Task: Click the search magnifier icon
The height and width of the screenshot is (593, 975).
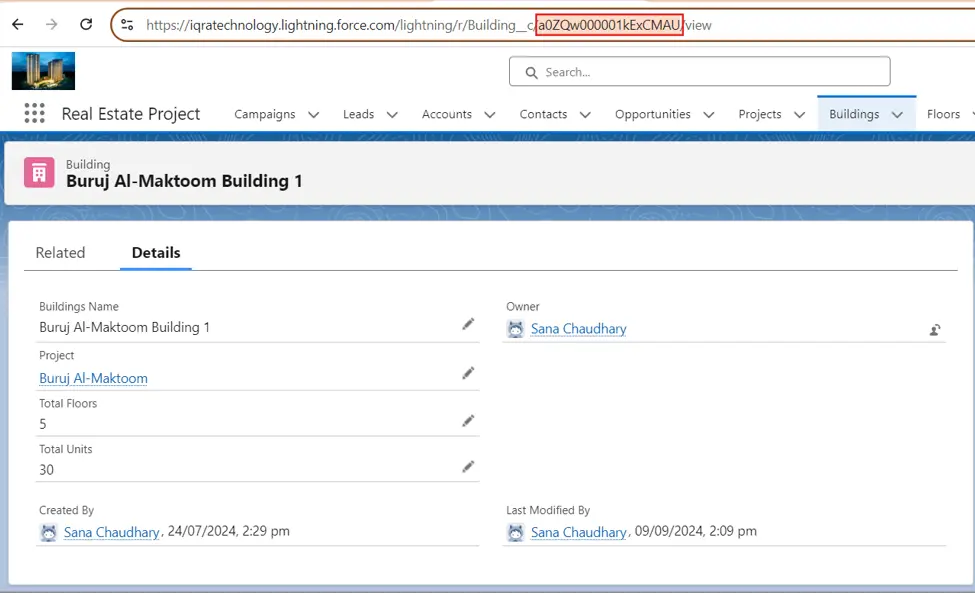Action: tap(532, 73)
